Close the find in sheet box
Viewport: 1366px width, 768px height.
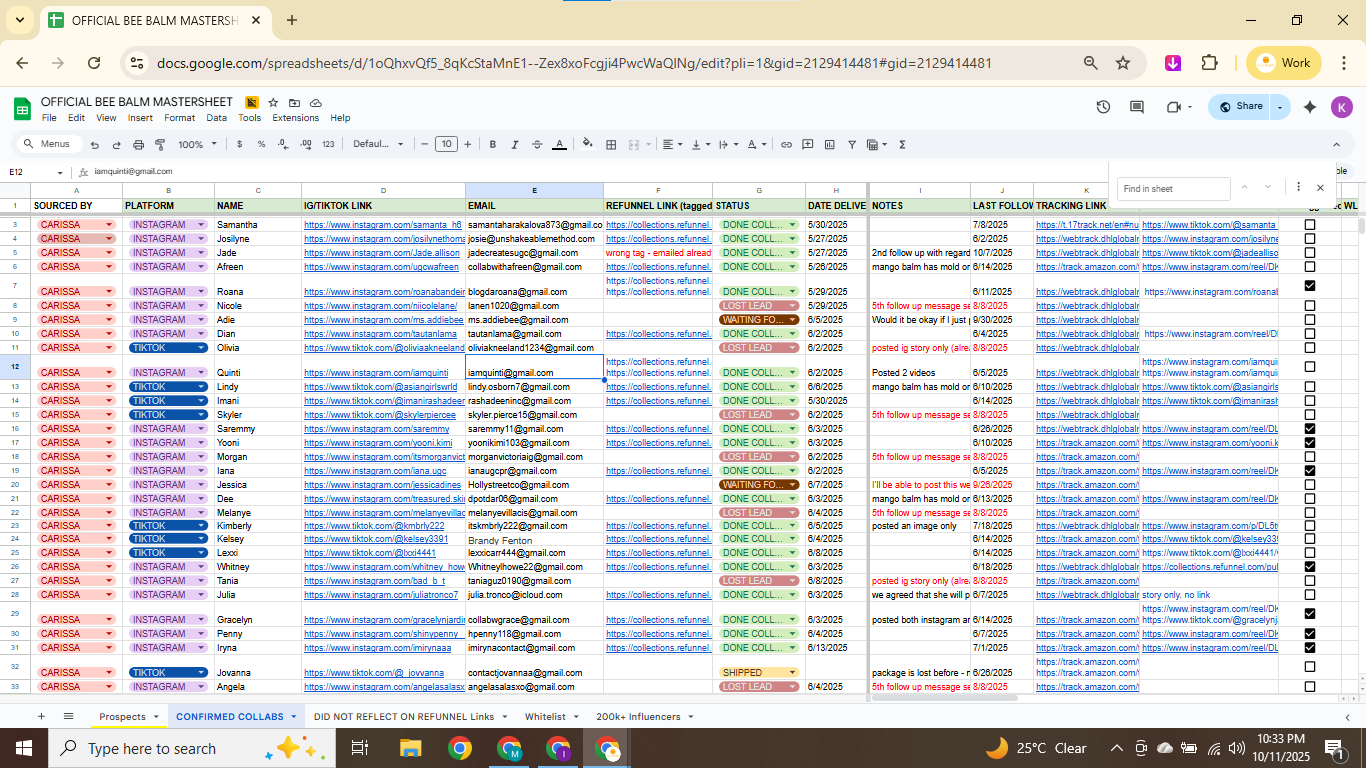(1320, 187)
